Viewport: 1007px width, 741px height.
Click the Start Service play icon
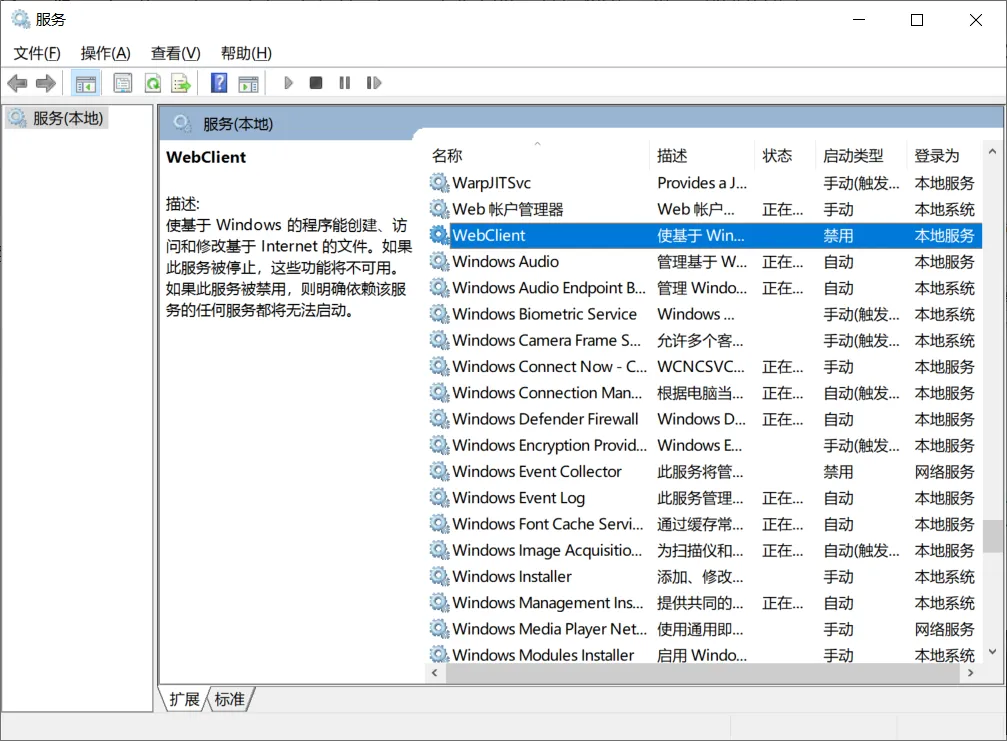288,83
